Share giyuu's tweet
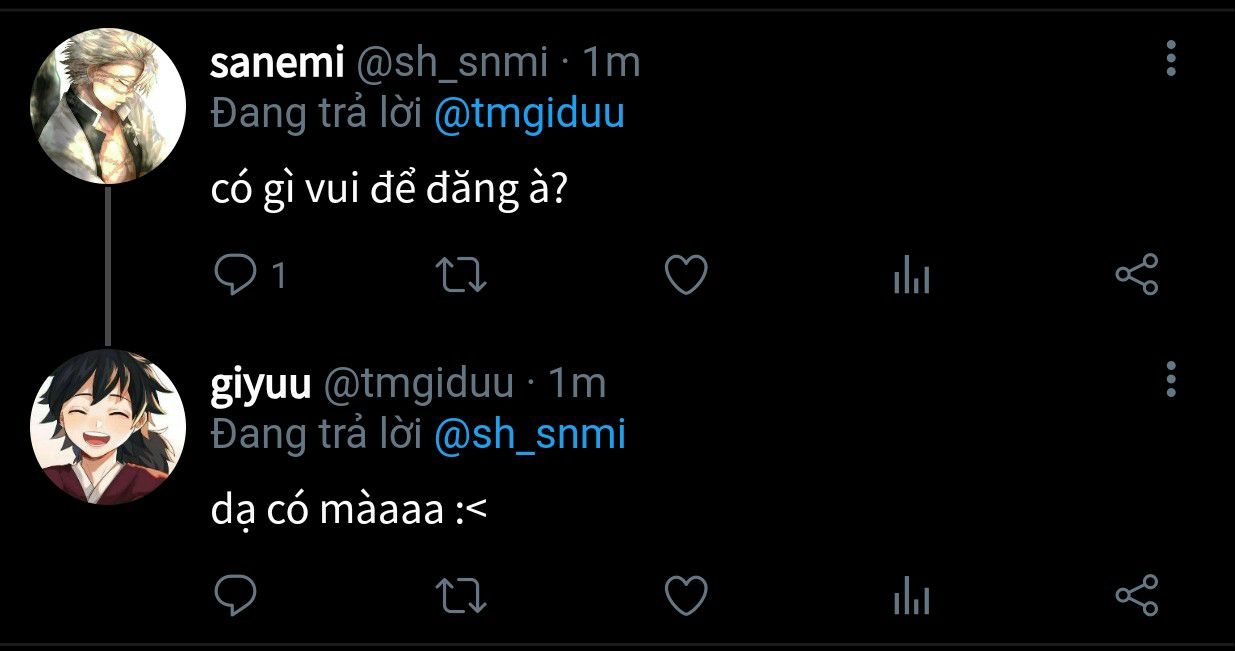1235x651 pixels. (1136, 596)
